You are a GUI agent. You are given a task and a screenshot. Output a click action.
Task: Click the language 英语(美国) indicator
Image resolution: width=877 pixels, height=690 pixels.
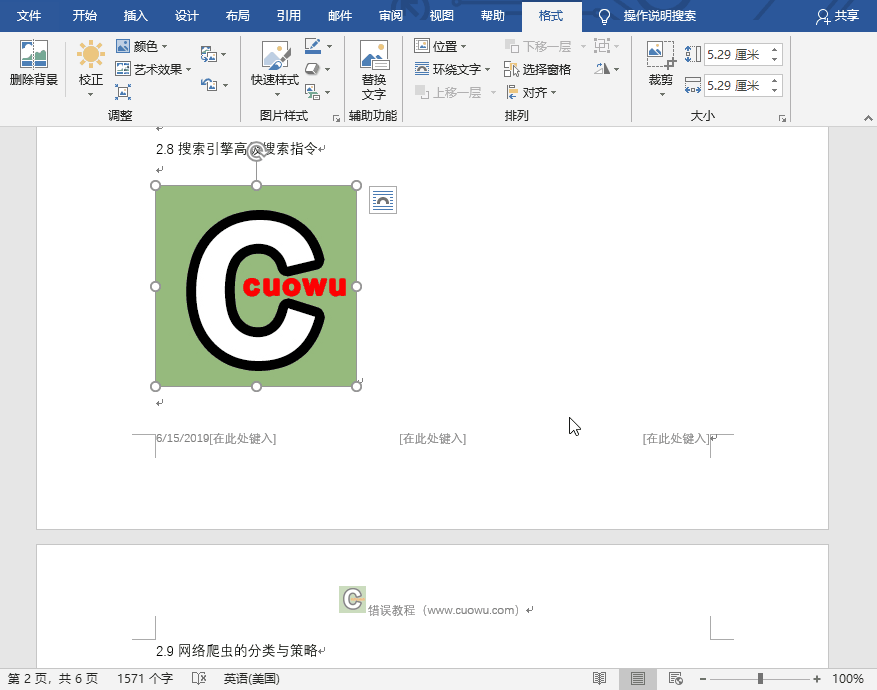252,679
